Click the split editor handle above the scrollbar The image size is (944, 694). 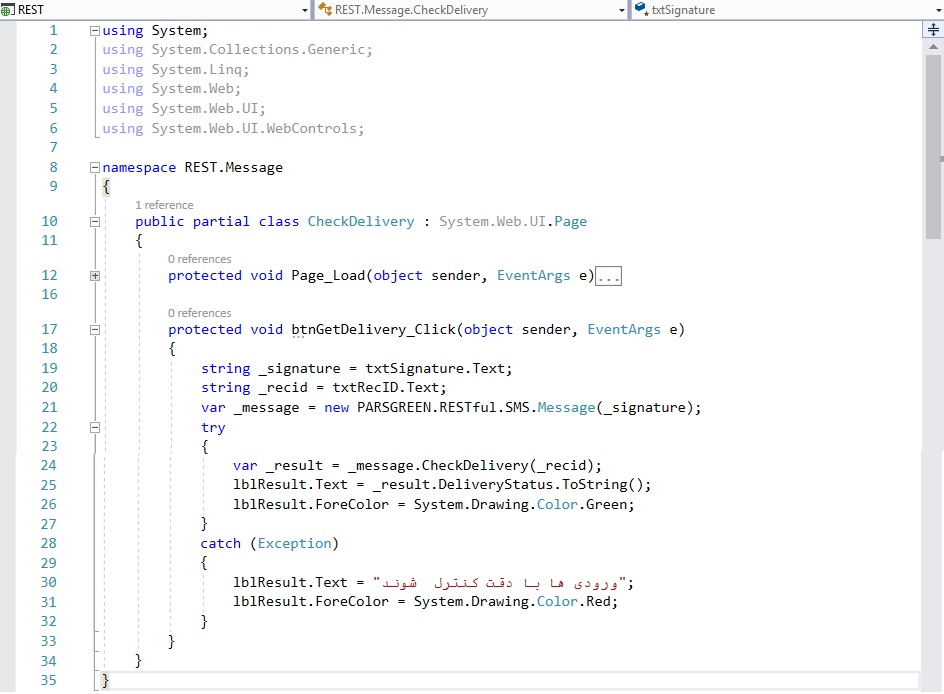click(934, 30)
